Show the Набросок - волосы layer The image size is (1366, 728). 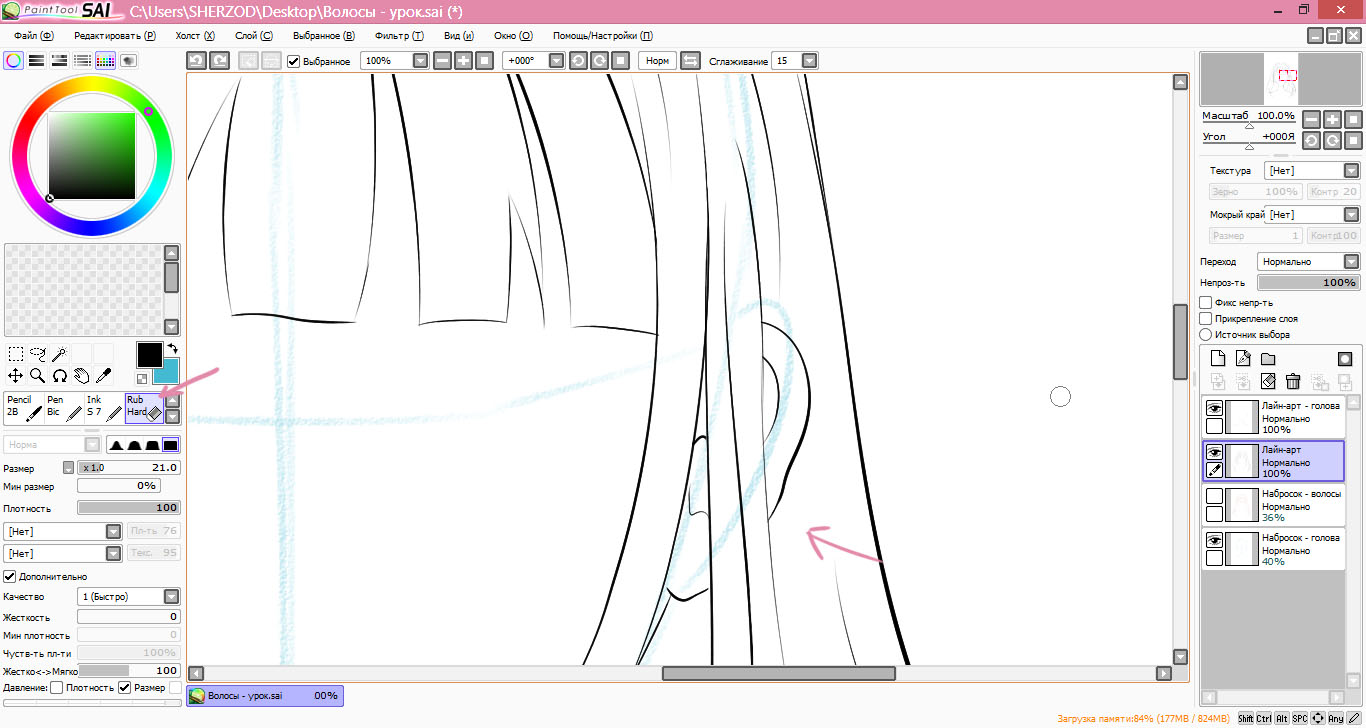pyautogui.click(x=1214, y=496)
